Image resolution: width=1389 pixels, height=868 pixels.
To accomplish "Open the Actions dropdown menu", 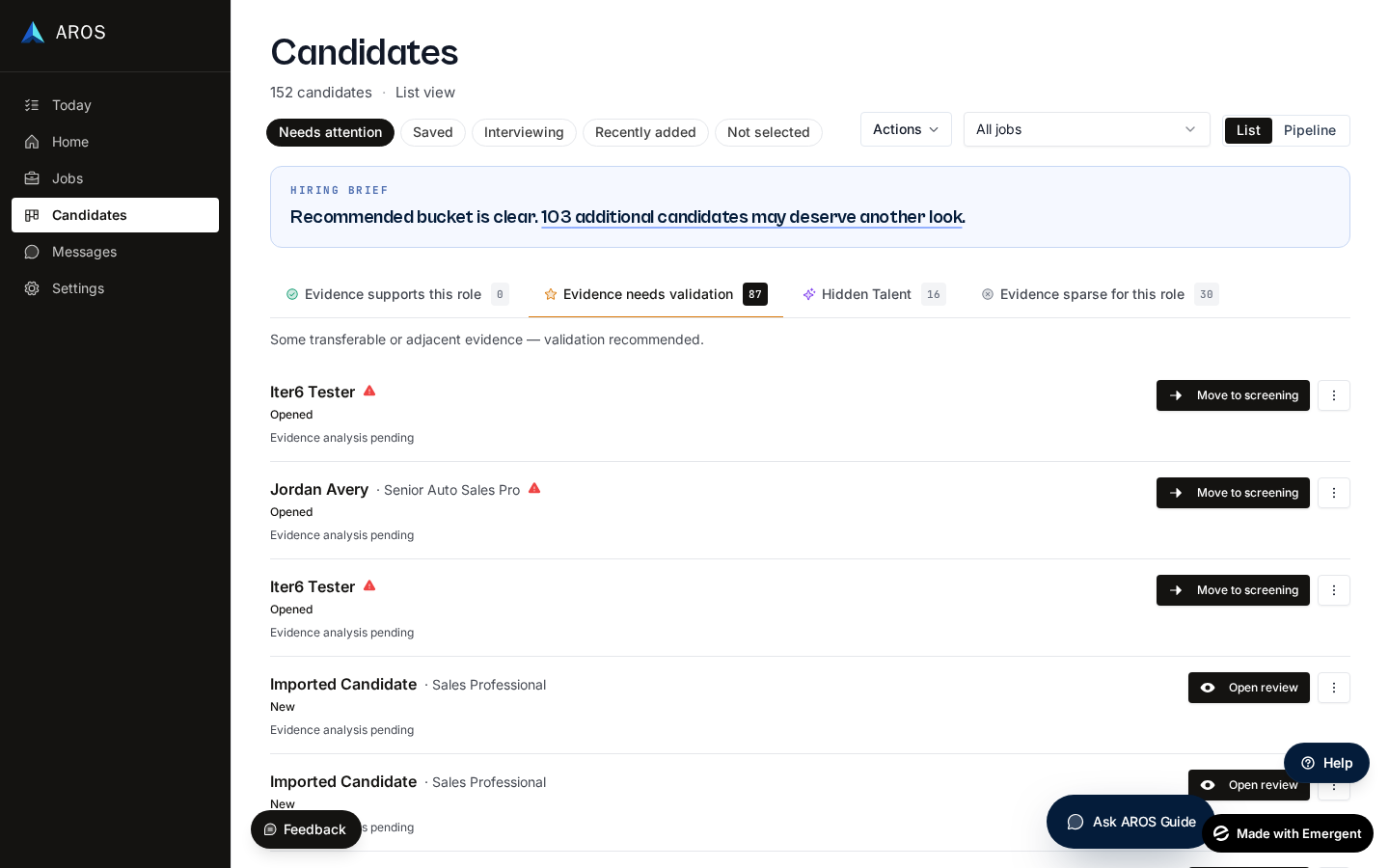I will [906, 129].
